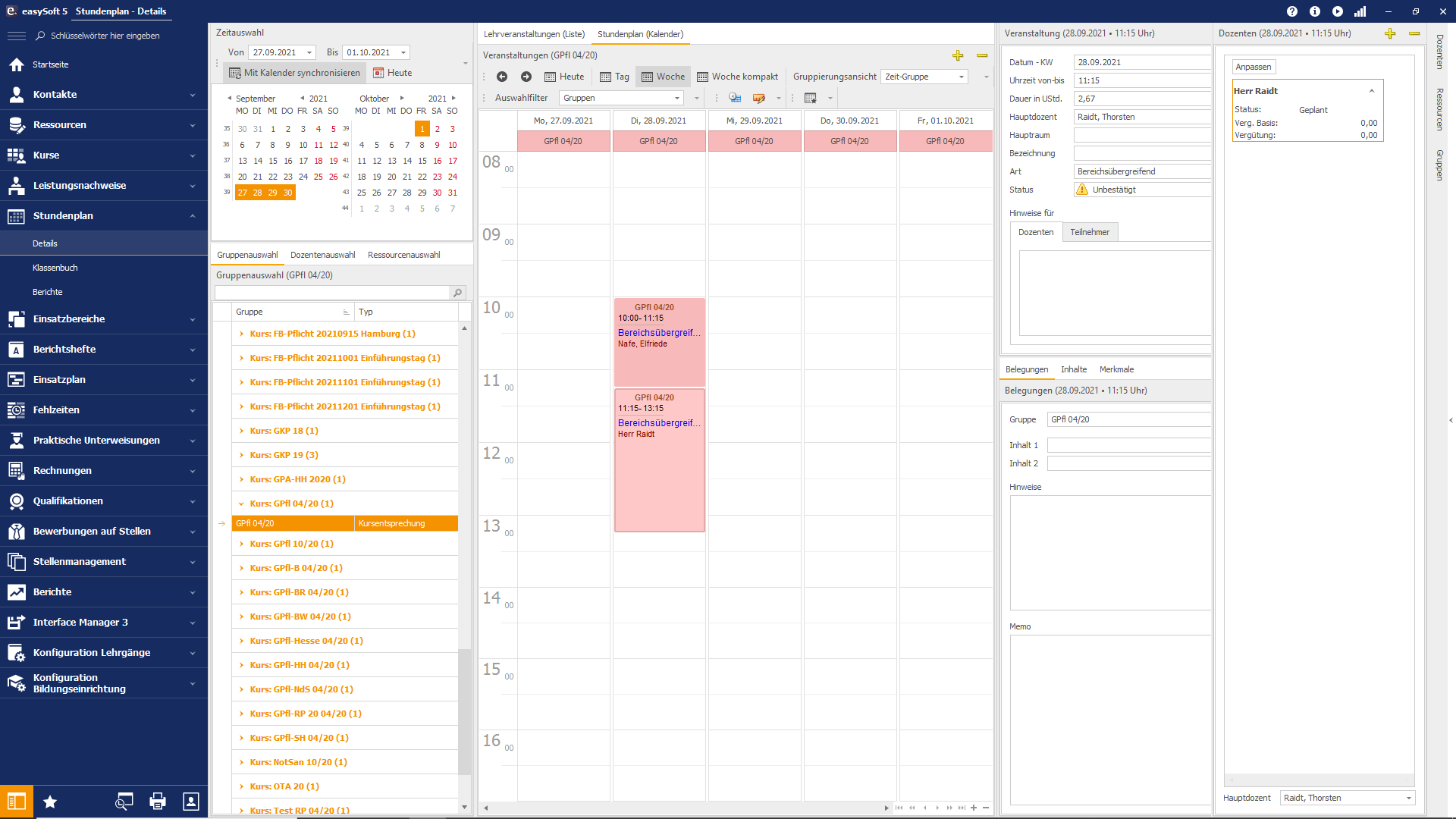Open the Inhalte tab

coord(1074,369)
